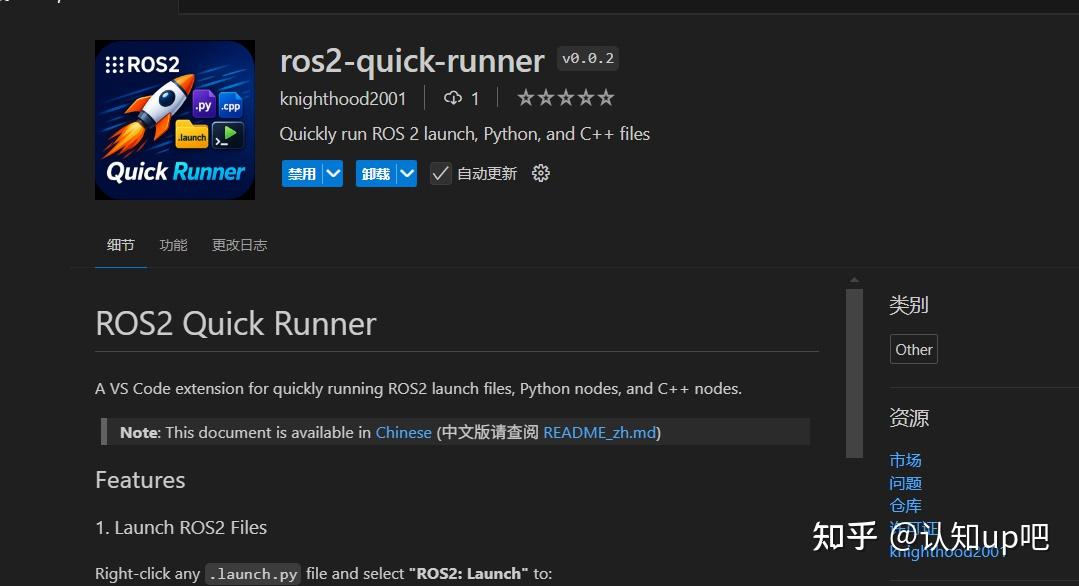The height and width of the screenshot is (586, 1079).
Task: Click the five-star rating
Action: coord(566,98)
